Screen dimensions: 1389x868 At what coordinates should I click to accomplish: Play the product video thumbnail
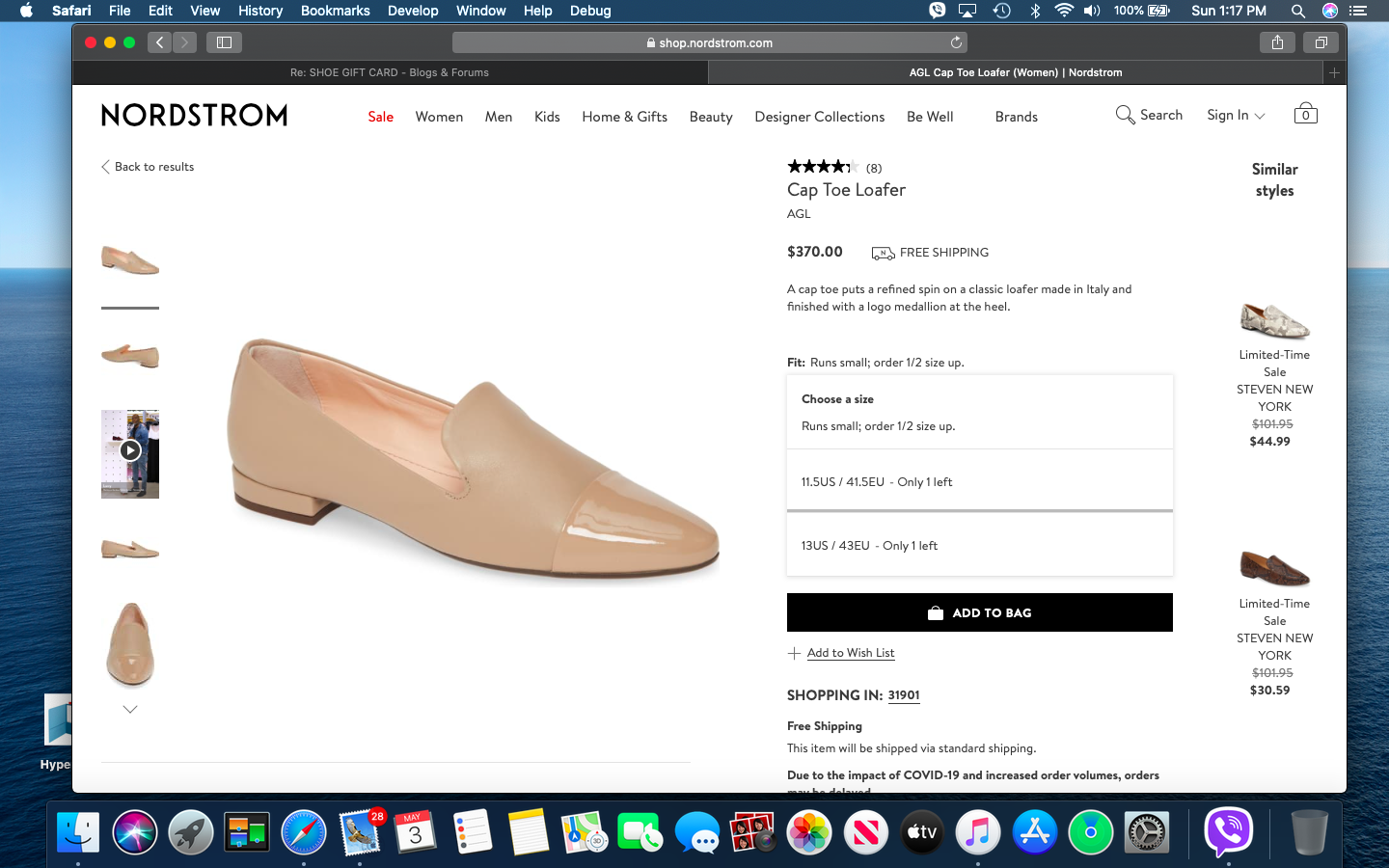coord(130,450)
